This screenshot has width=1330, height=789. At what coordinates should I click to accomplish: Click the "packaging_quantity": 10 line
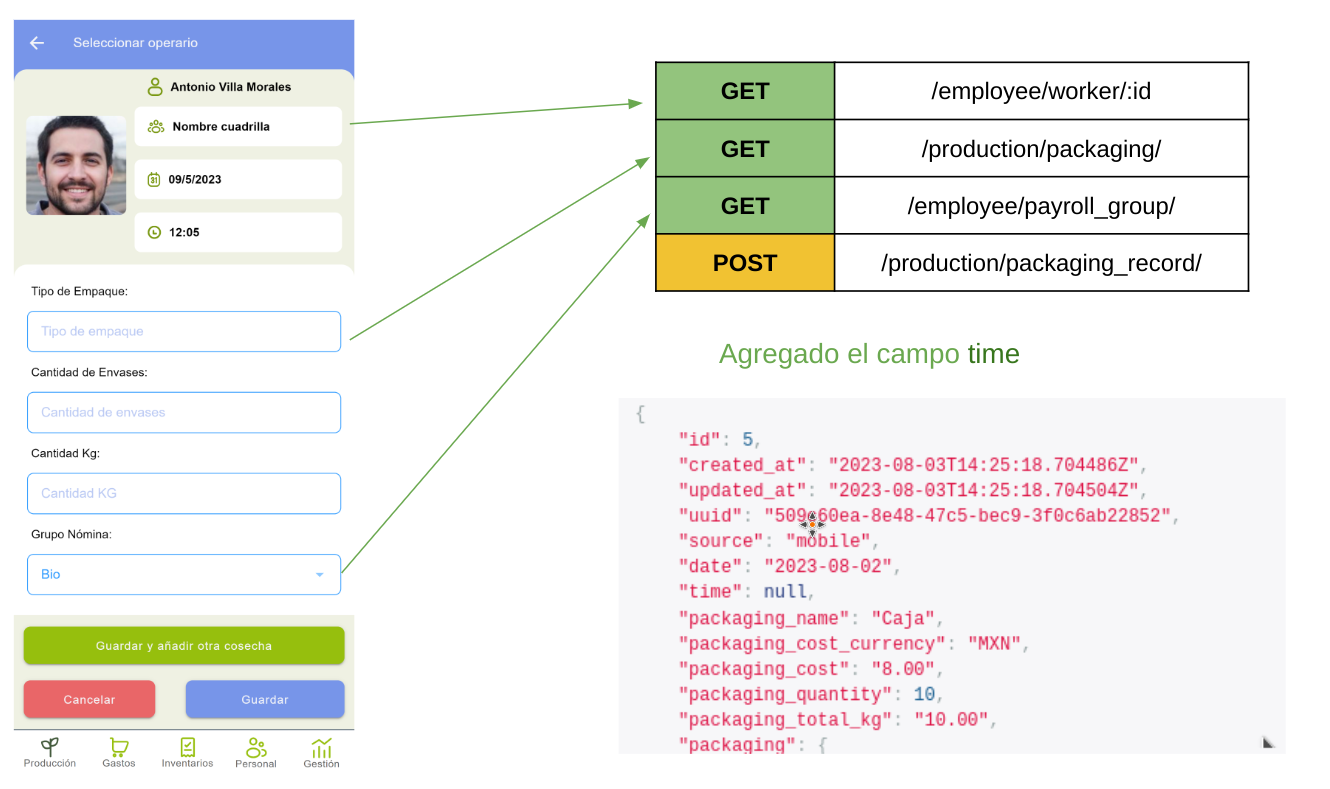click(x=811, y=694)
